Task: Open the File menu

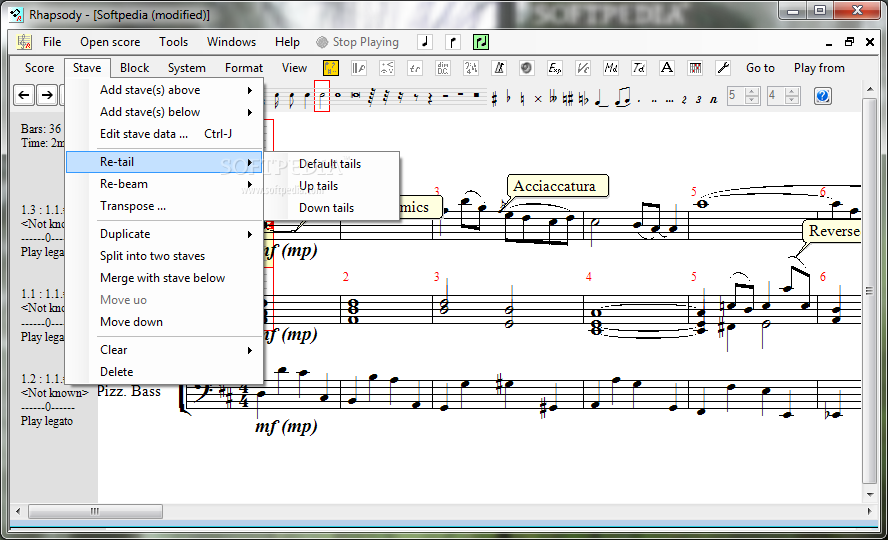Action: point(52,42)
